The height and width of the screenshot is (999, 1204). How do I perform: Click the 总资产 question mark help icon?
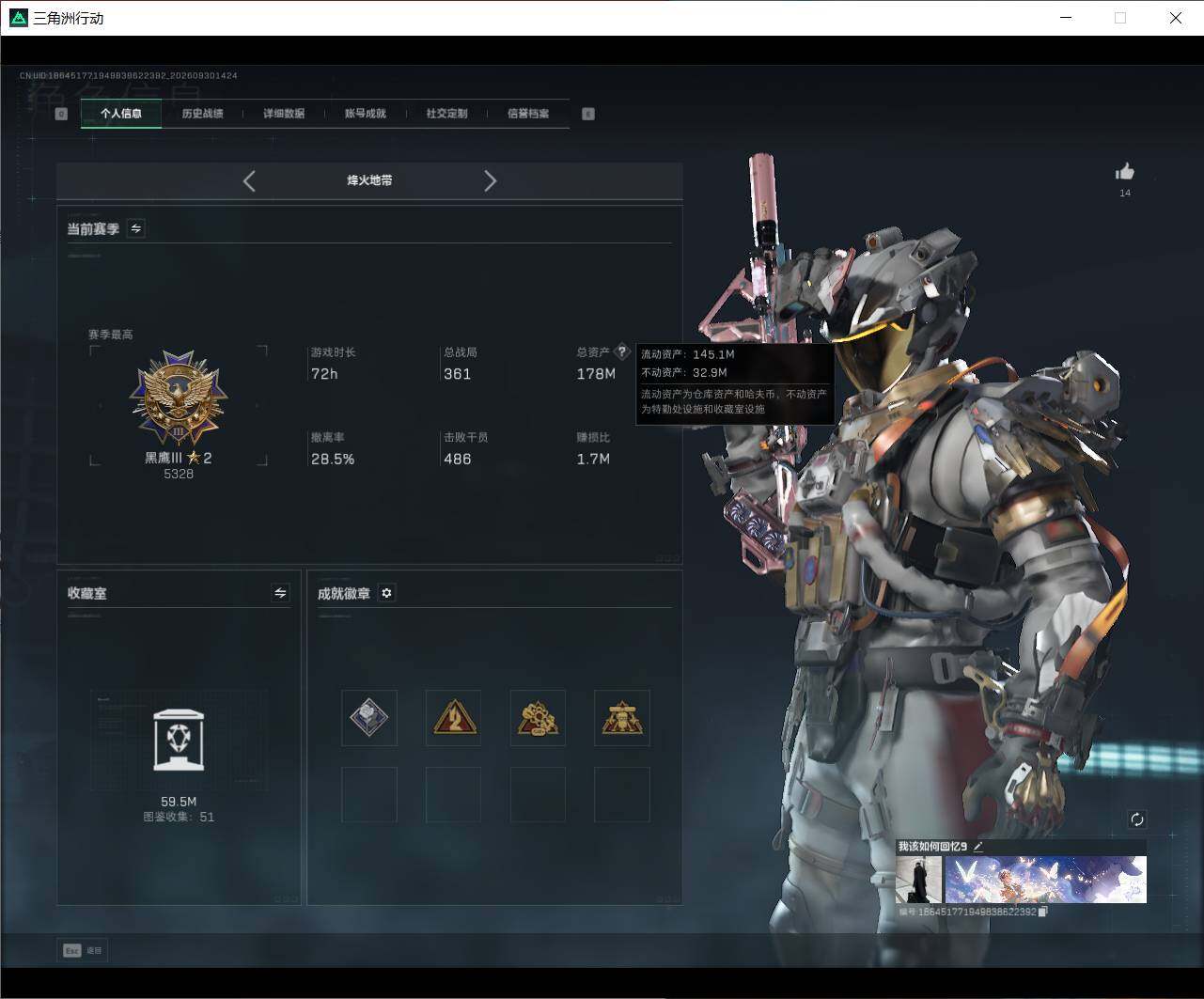621,351
